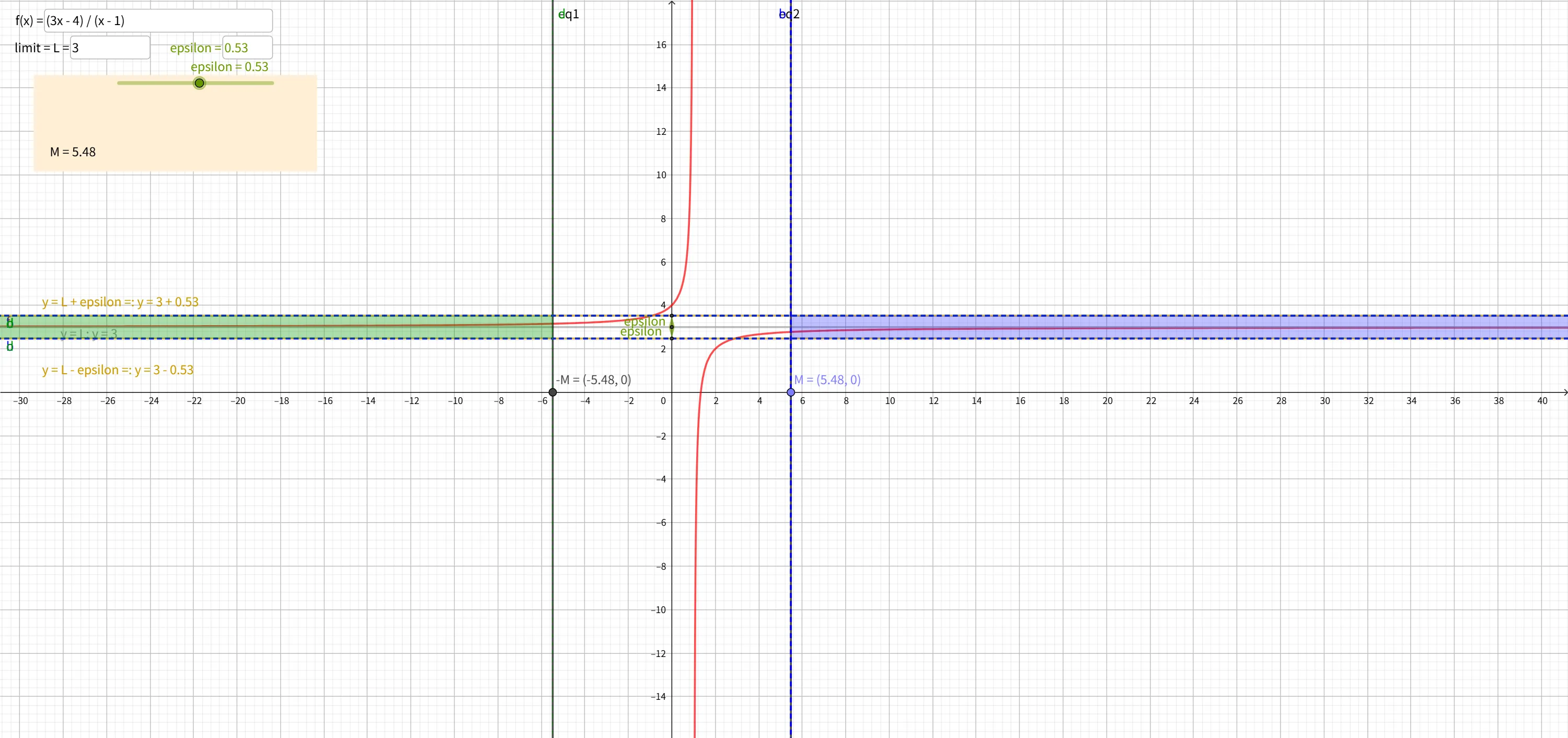
Task: Click the "eq2" line label
Action: pyautogui.click(x=789, y=14)
